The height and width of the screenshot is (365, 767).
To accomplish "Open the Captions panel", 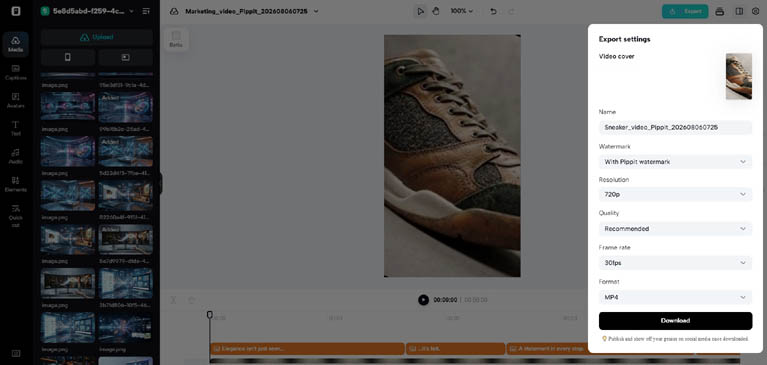I will coord(15,72).
